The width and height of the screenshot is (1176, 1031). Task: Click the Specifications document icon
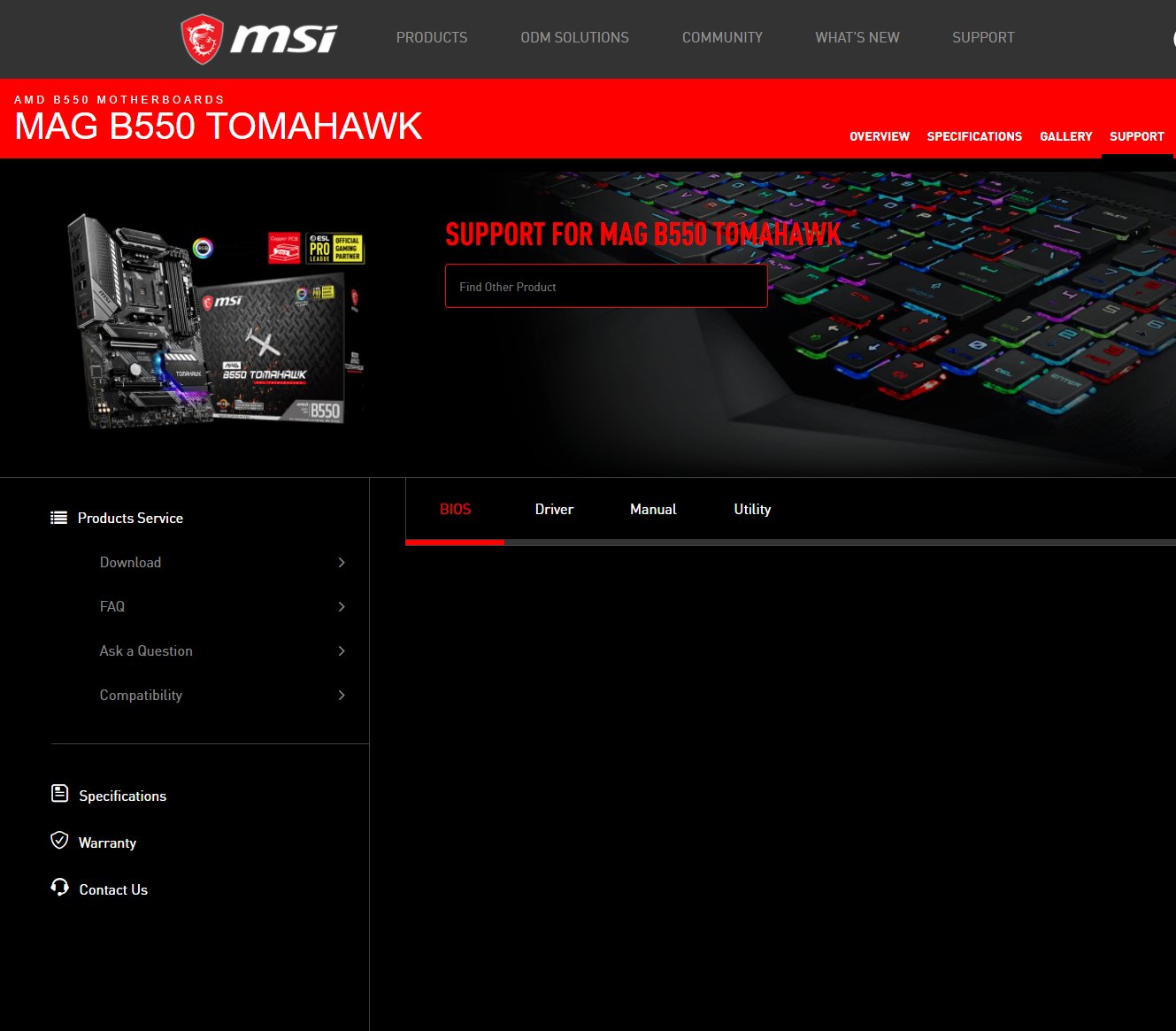59,793
